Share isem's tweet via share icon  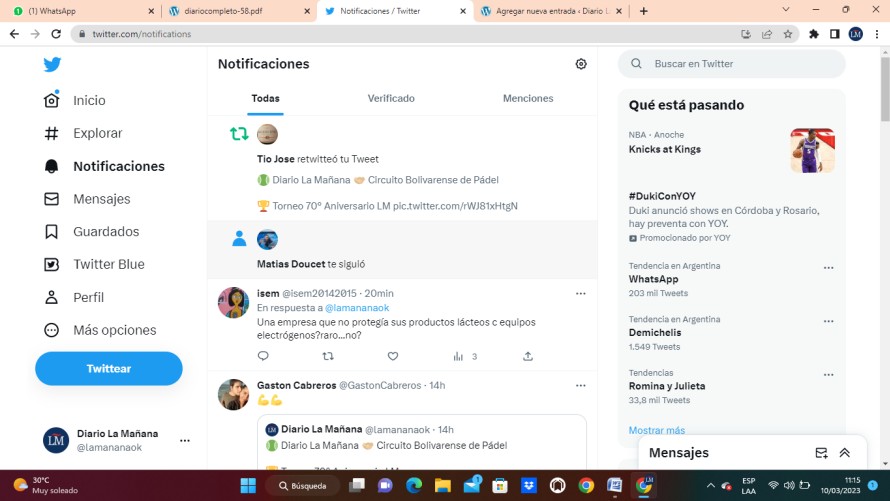click(x=528, y=356)
